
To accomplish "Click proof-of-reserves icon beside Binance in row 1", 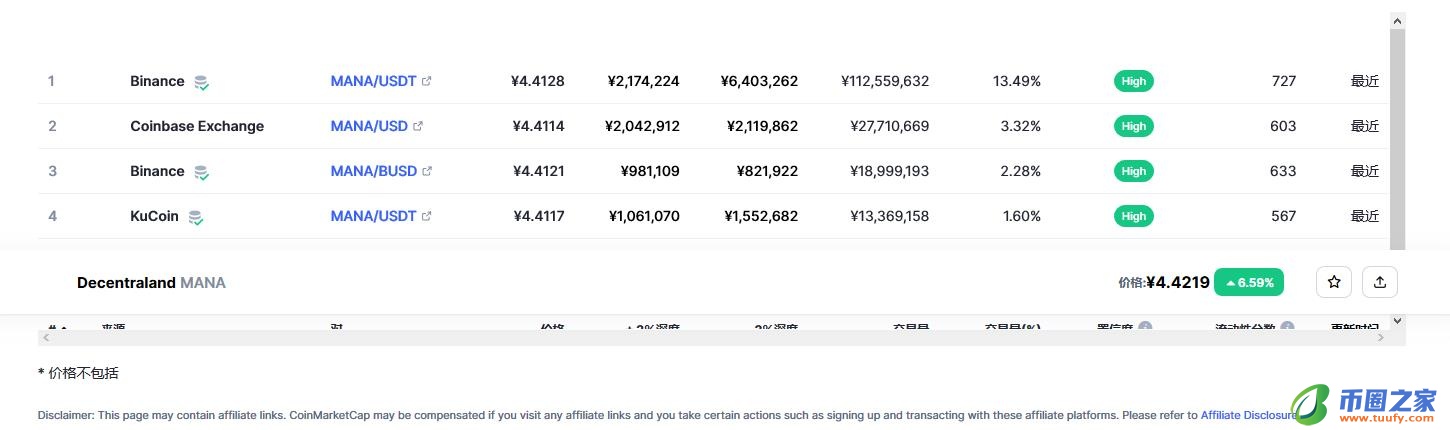I will (x=201, y=82).
